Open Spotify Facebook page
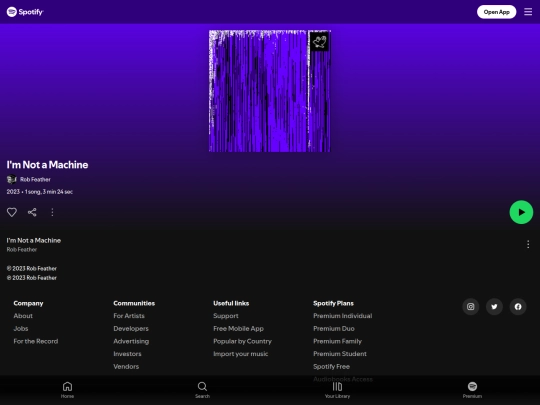Viewport: 540px width, 405px height. click(x=518, y=307)
